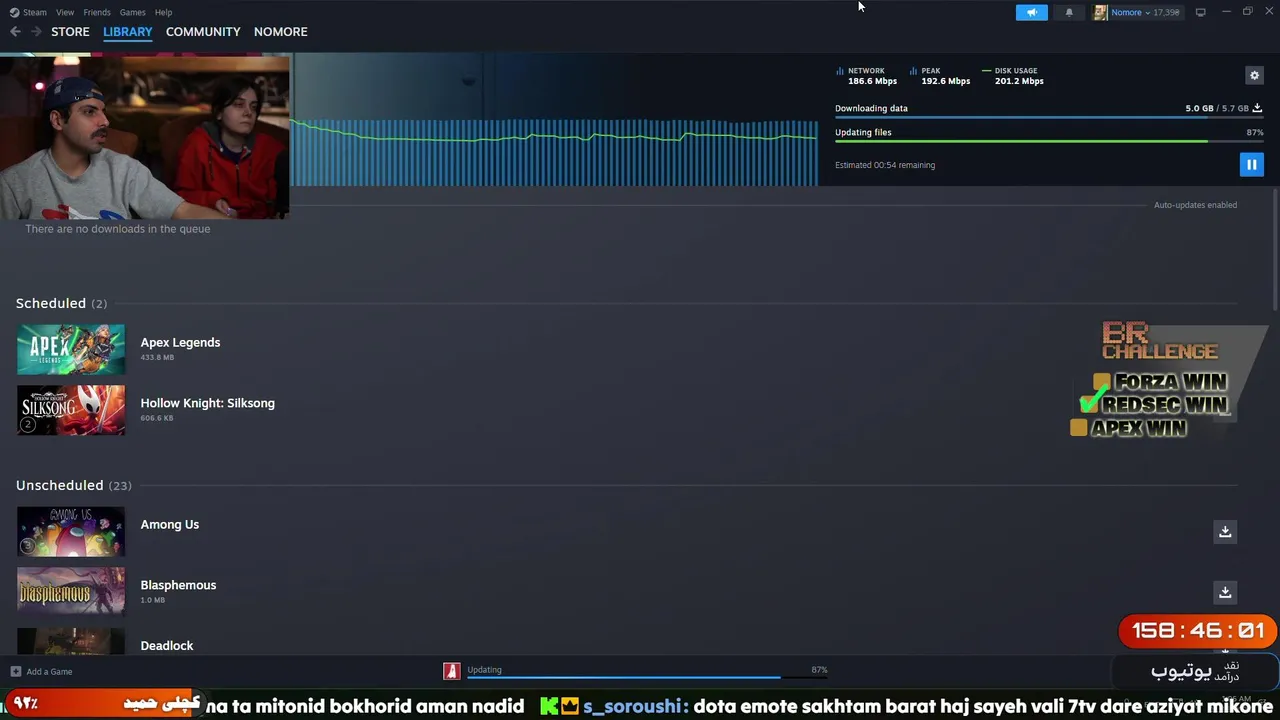Click Add a Game

coord(41,672)
